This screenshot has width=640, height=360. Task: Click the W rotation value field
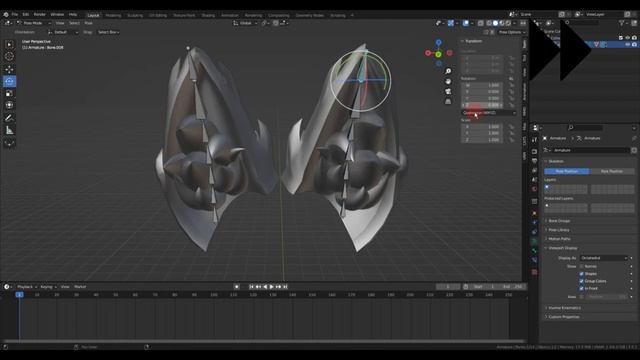482,85
